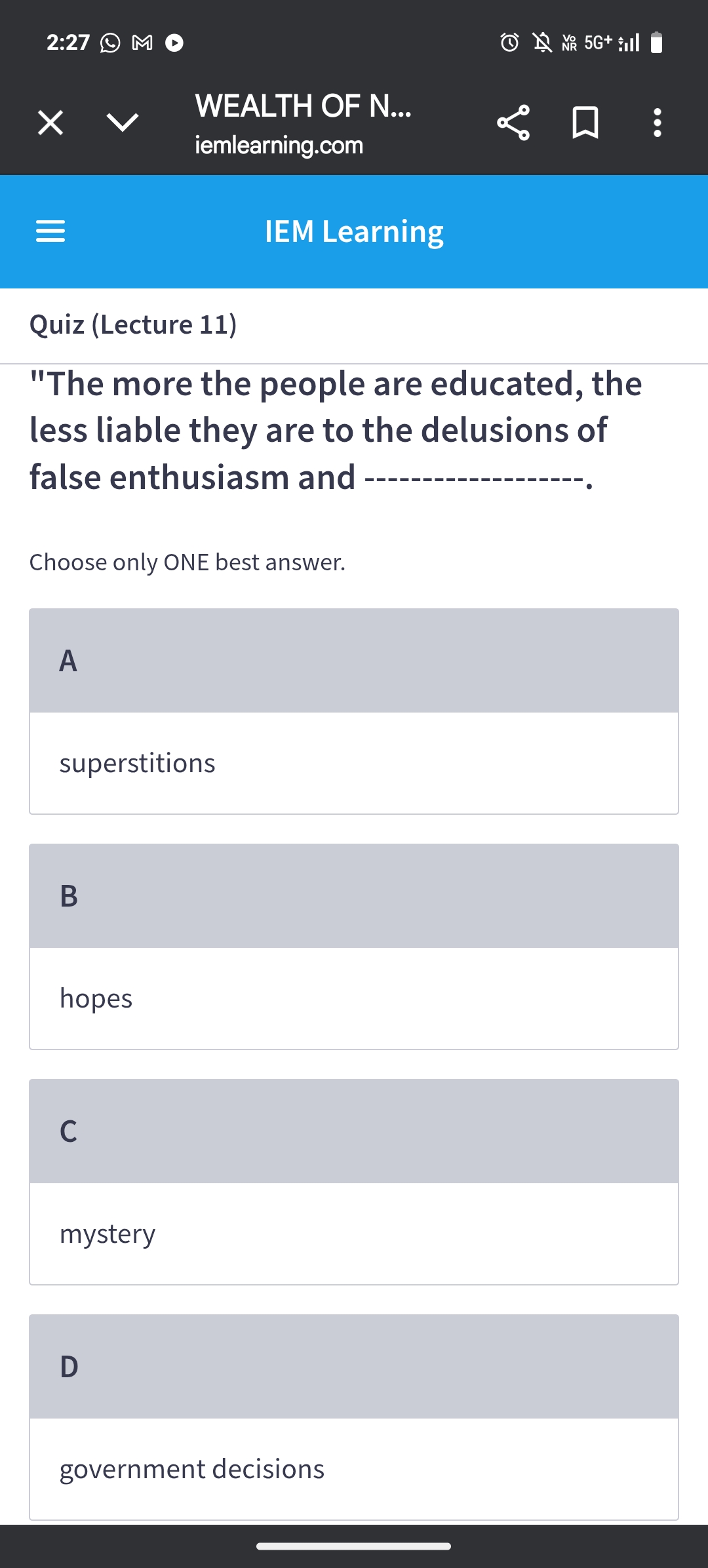Tap the muted bell status icon
This screenshot has width=708, height=1568.
coord(542,43)
